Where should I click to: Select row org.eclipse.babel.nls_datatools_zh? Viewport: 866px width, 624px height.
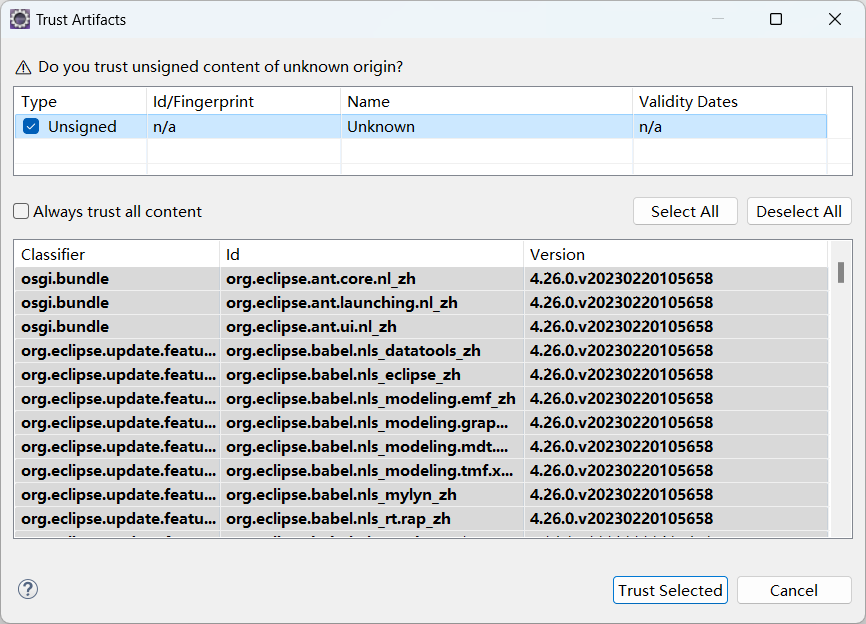(x=421, y=351)
